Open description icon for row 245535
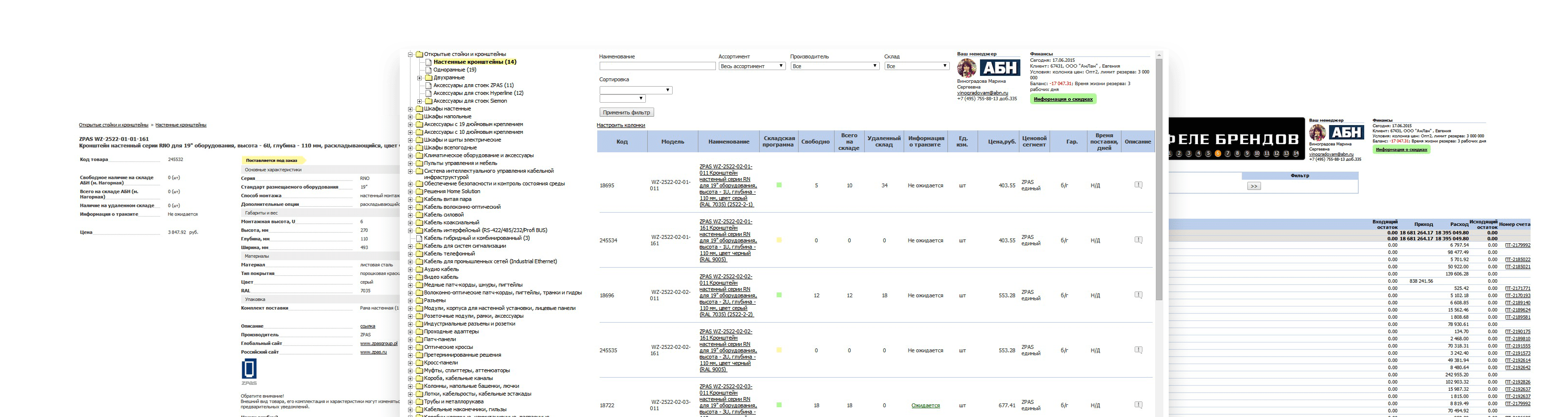 tap(1138, 349)
